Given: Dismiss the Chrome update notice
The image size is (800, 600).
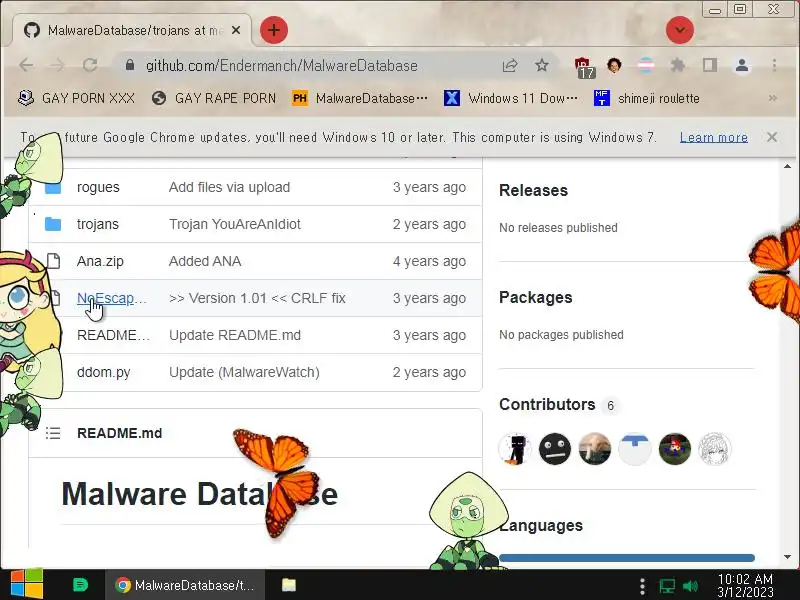Looking at the screenshot, I should click(x=772, y=137).
